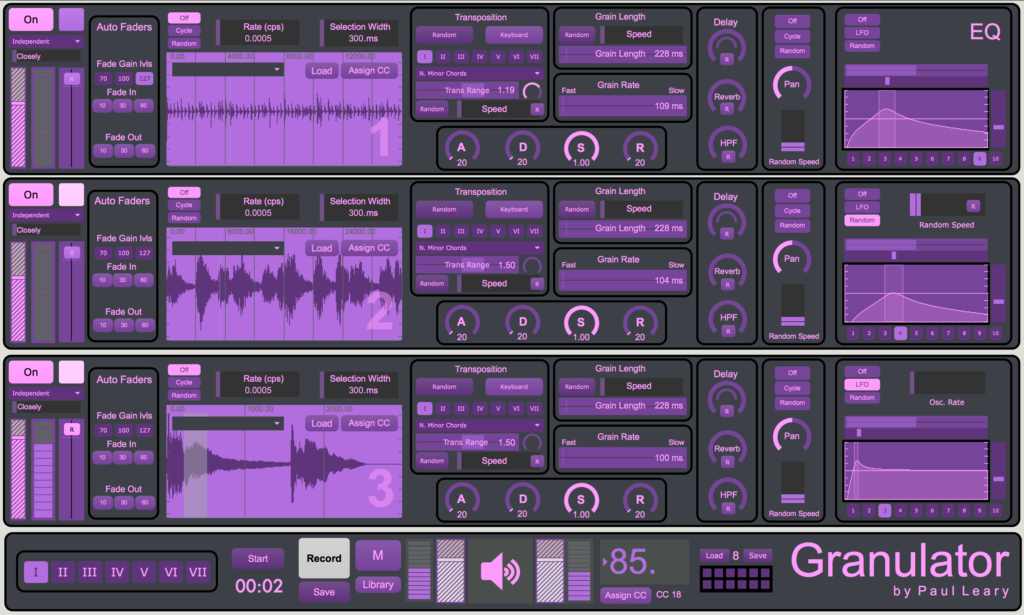Select global chord VII in bottom bar

click(197, 573)
